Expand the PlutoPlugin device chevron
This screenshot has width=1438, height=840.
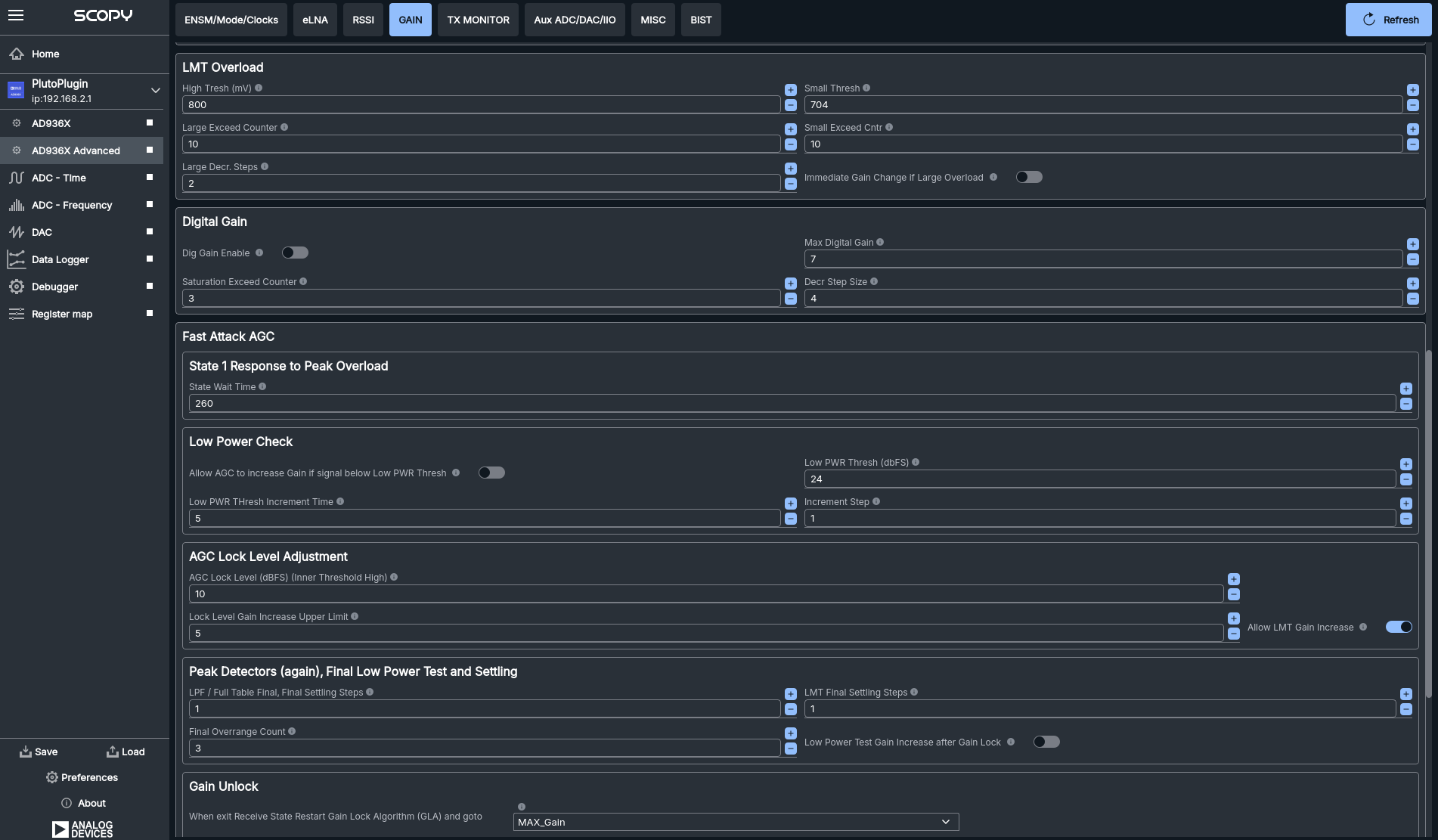pos(155,91)
